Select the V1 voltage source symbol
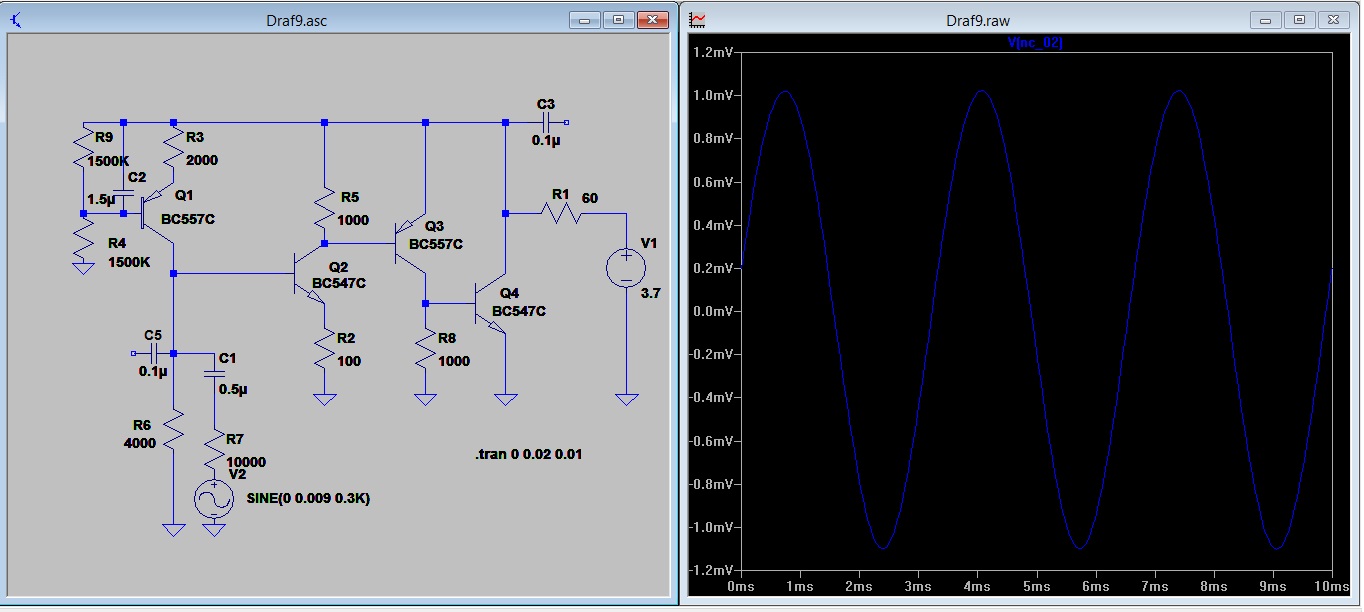The width and height of the screenshot is (1364, 612). (x=626, y=269)
